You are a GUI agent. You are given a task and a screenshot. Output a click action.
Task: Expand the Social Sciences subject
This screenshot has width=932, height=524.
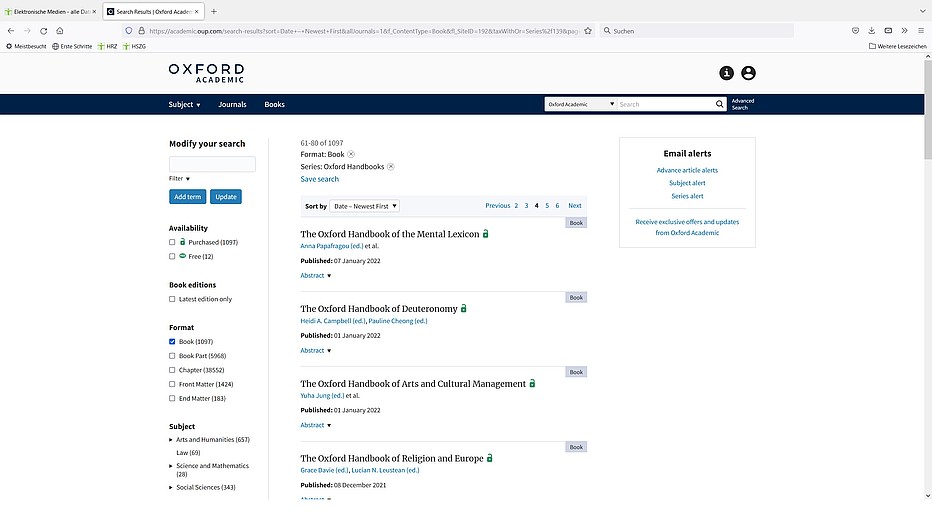[x=171, y=488]
